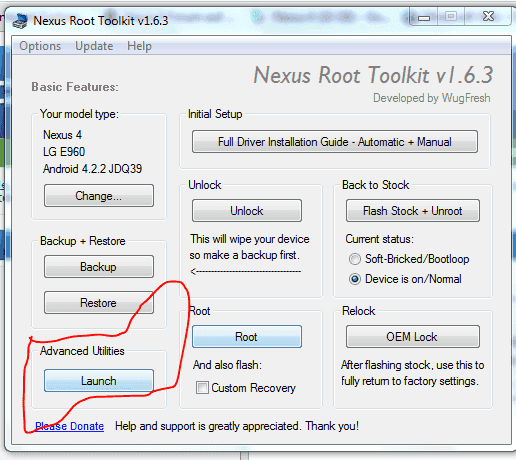Click the Restore button
The image size is (516, 460).
99,303
